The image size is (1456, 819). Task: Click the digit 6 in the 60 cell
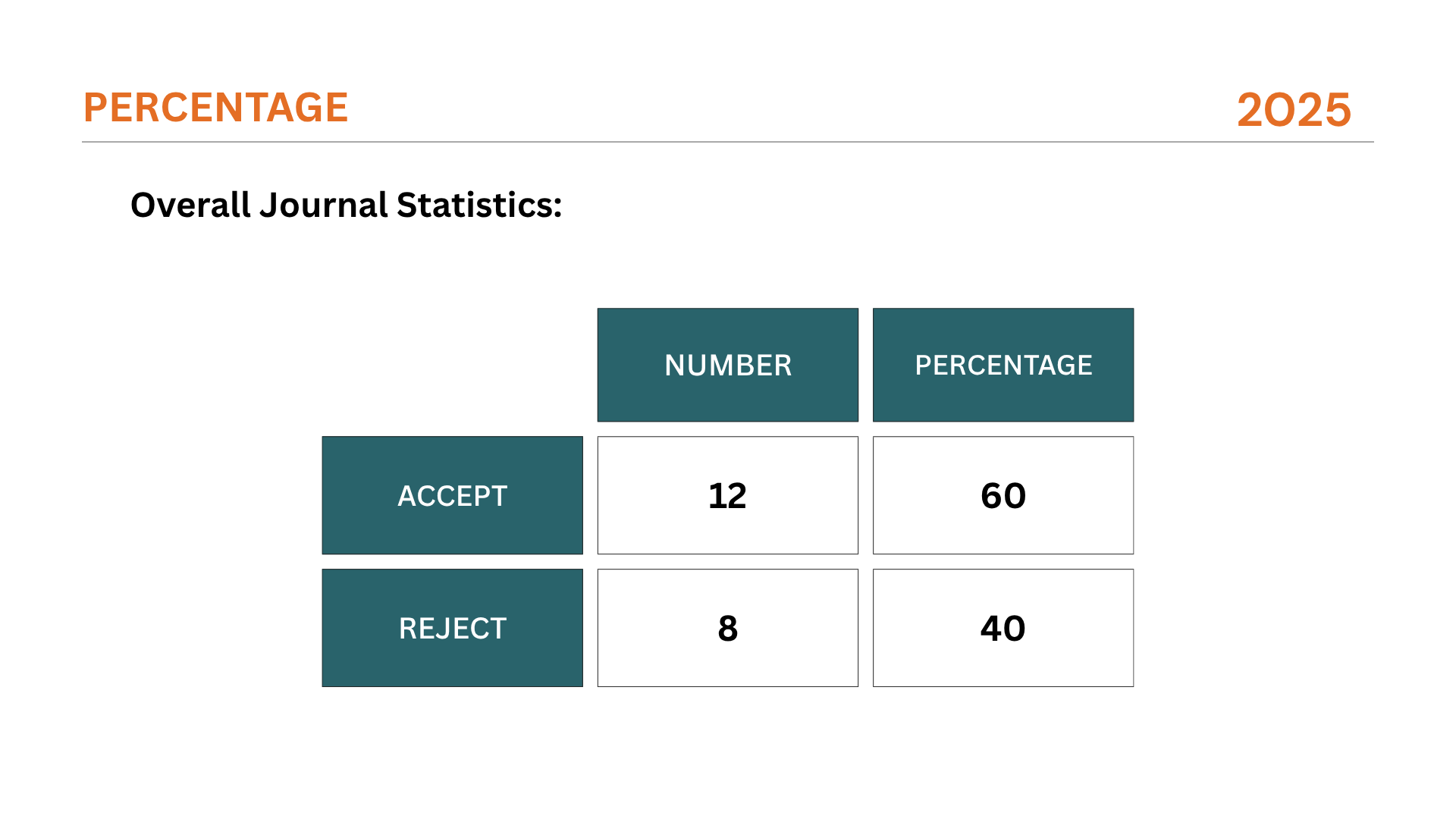992,496
